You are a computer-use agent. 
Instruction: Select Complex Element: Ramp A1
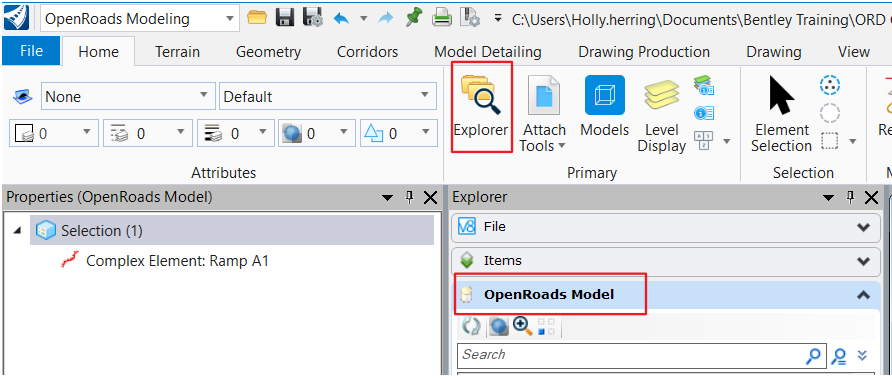(177, 261)
